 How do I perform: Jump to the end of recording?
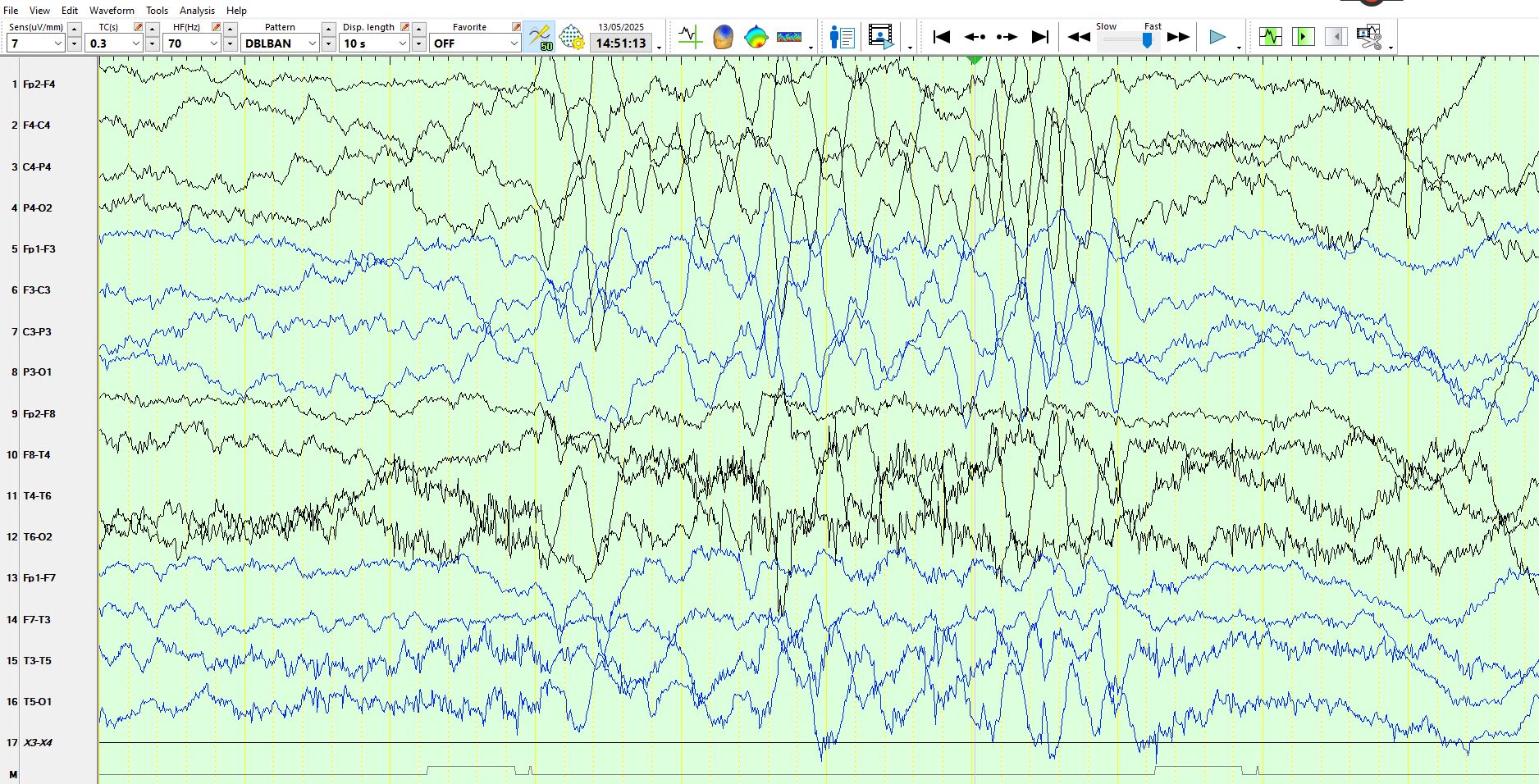[x=1040, y=37]
